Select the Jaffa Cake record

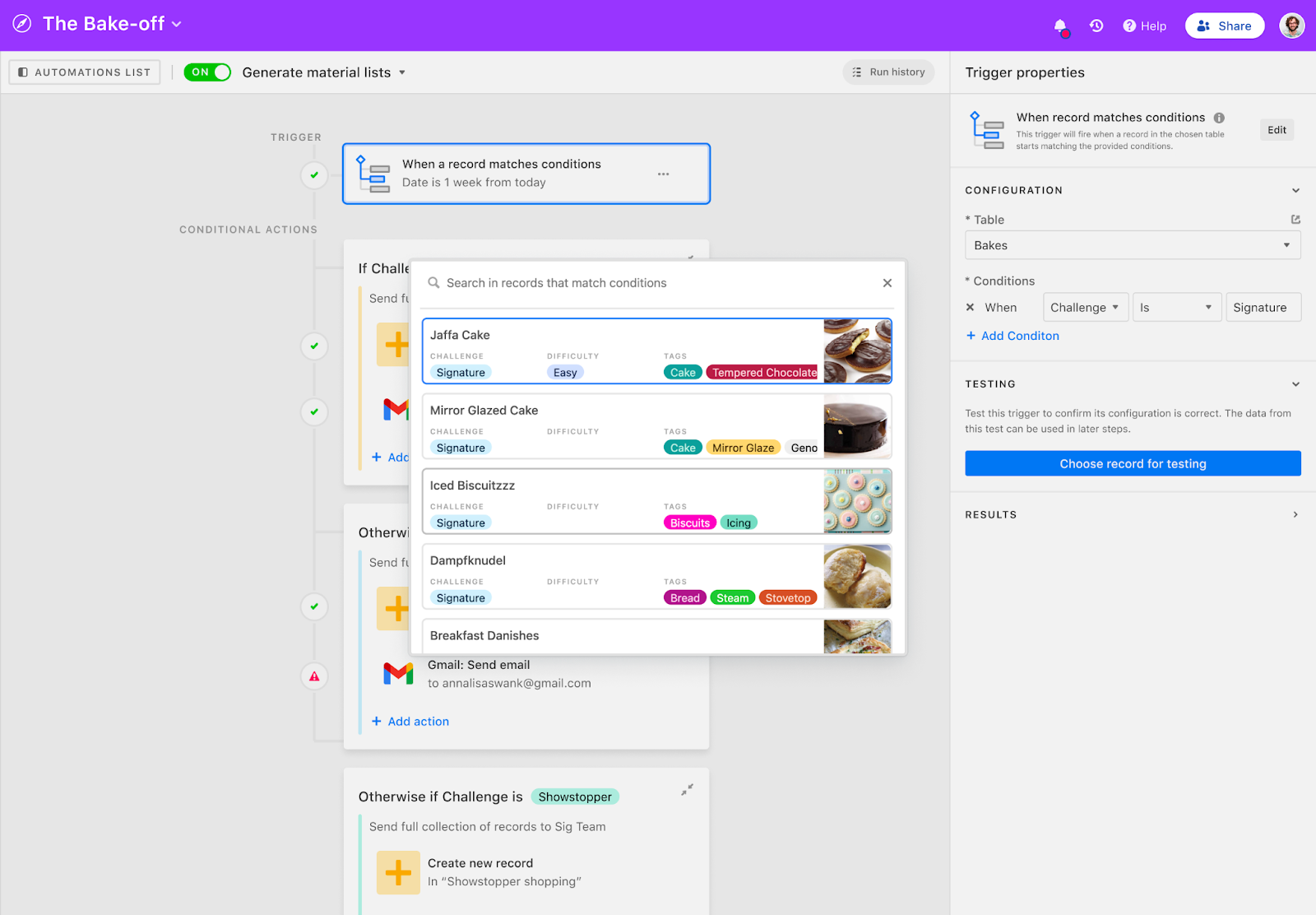pos(656,351)
